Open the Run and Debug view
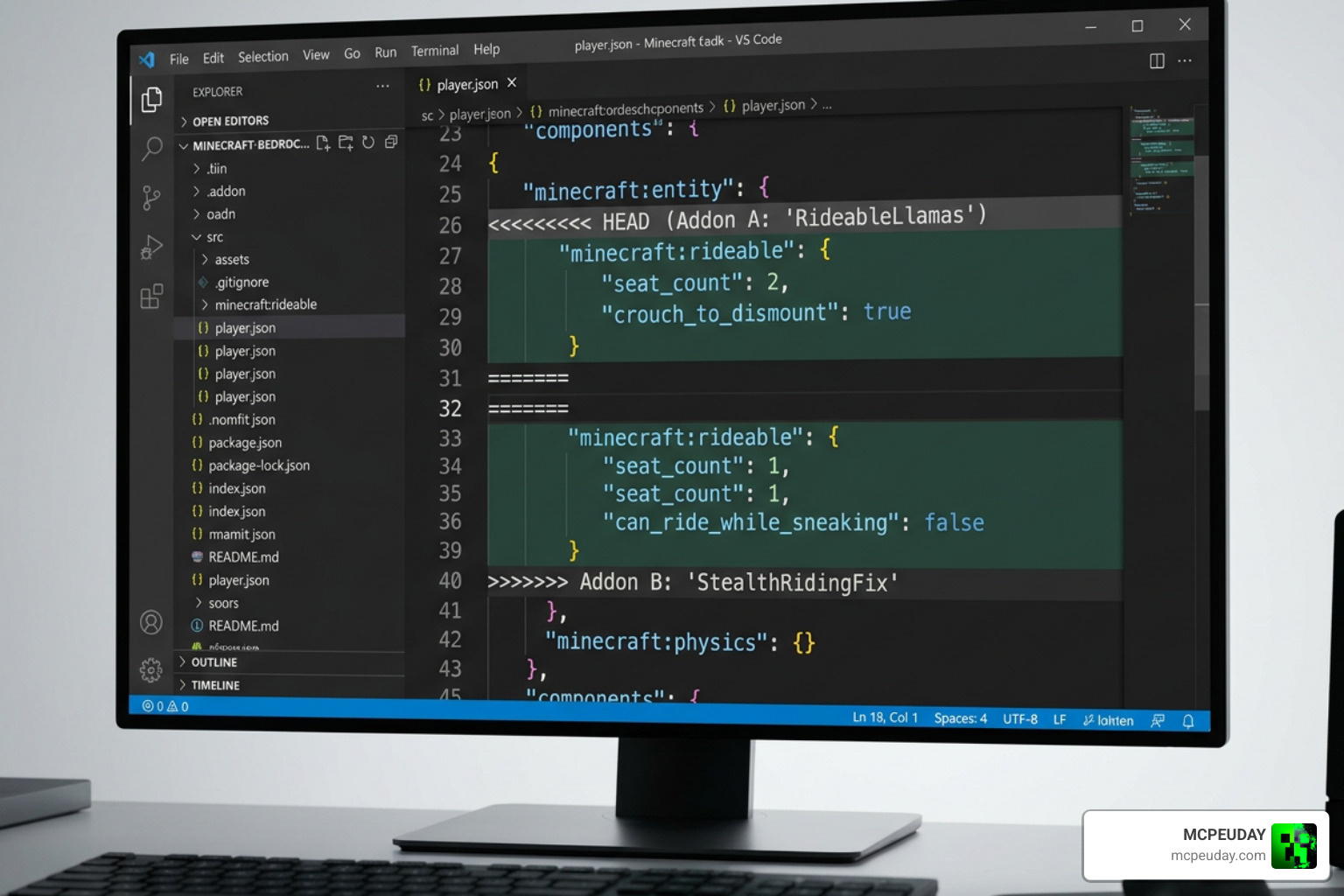Image resolution: width=1344 pixels, height=896 pixels. coord(151,248)
